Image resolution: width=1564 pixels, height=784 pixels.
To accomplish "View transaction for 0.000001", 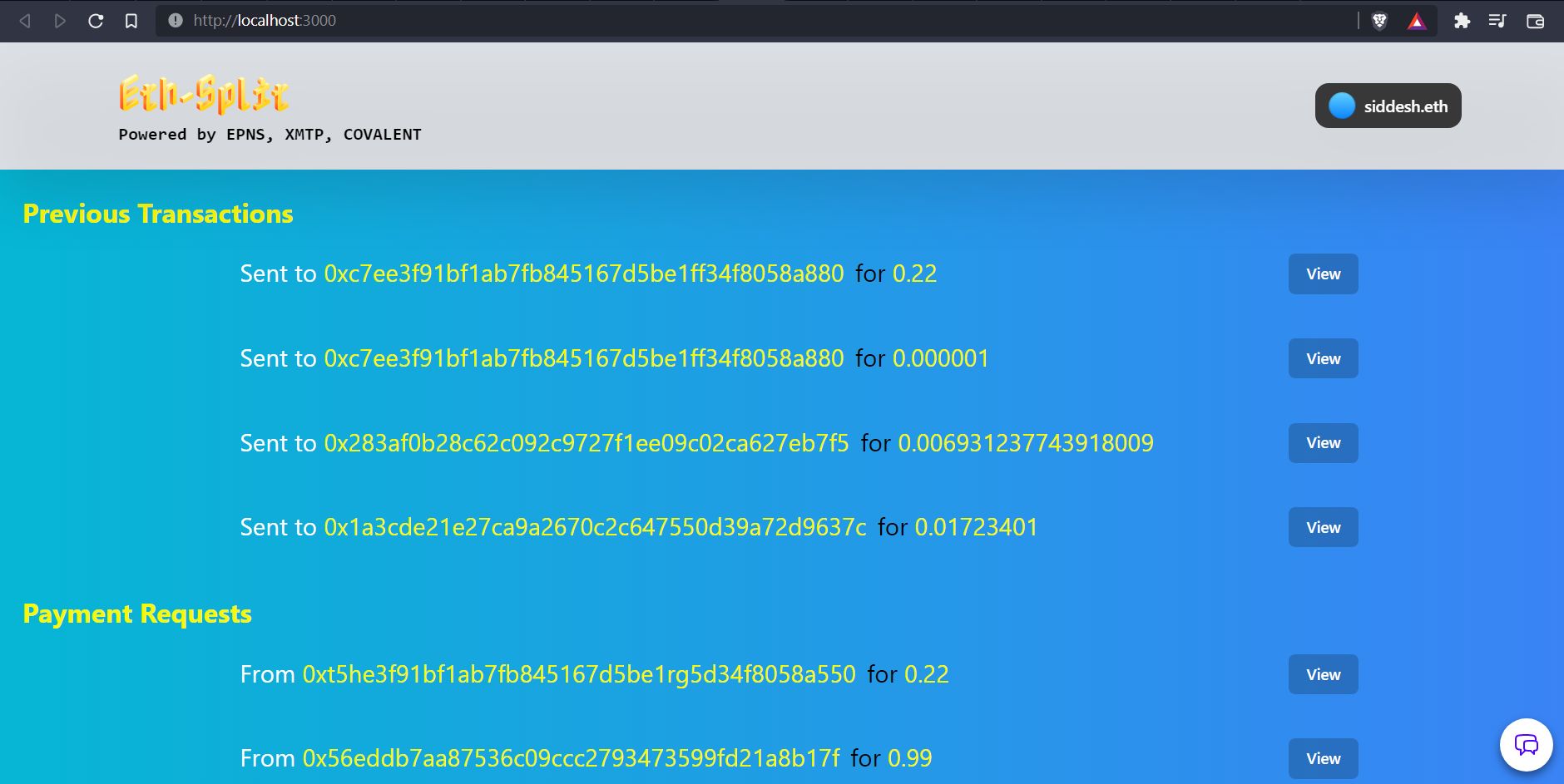I will click(1324, 359).
